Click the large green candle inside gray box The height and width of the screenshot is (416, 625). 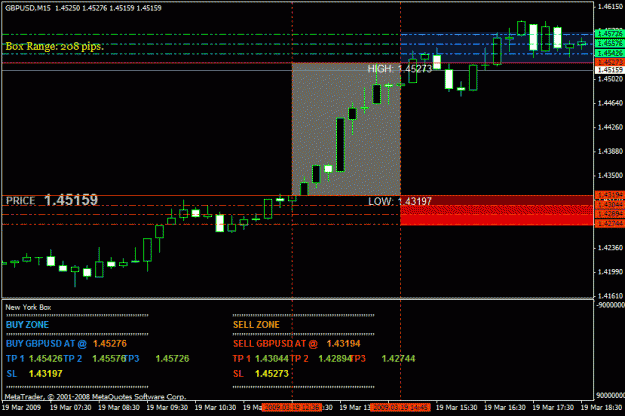point(340,145)
